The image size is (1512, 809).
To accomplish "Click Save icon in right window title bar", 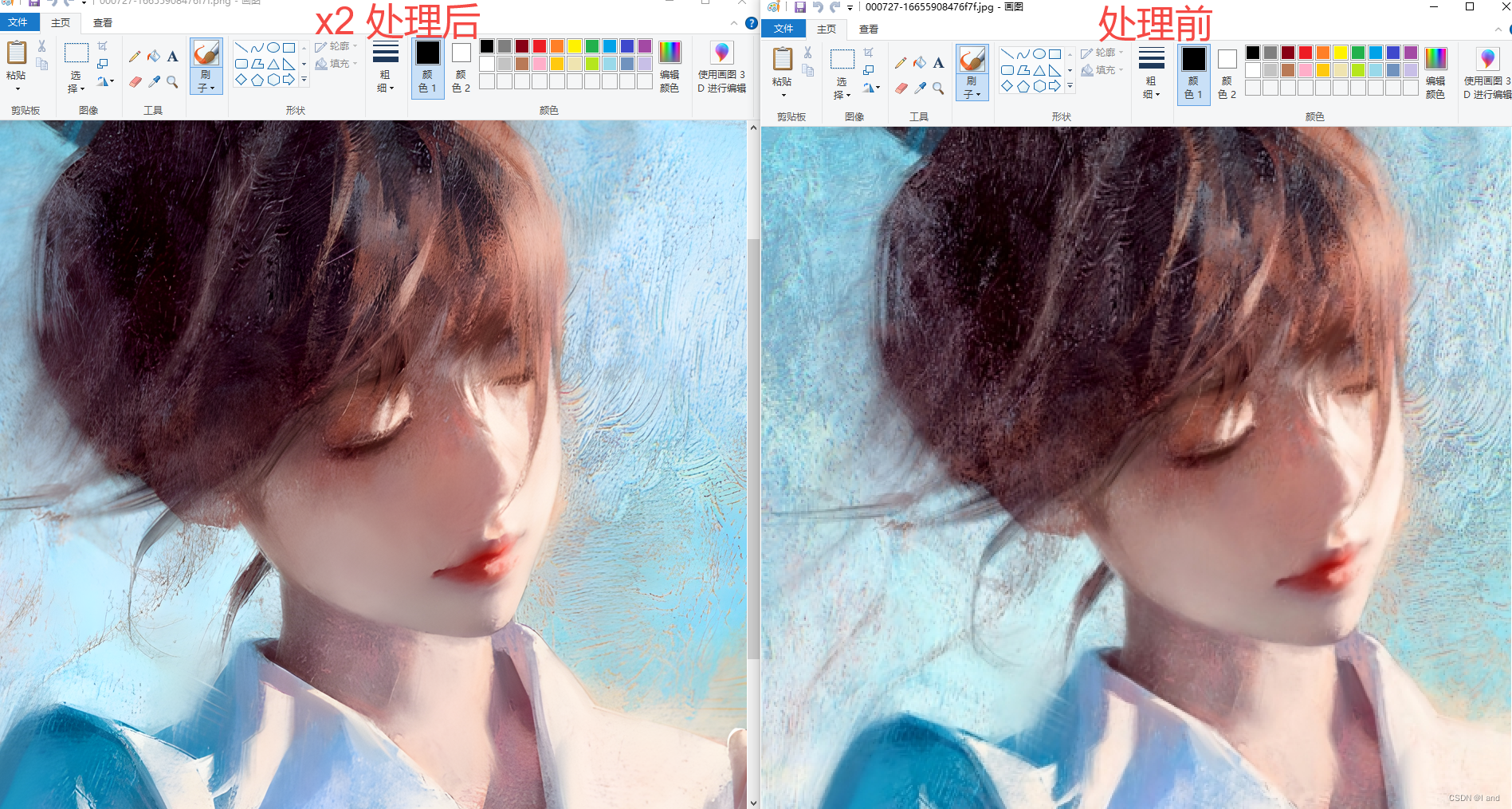I will 799,7.
